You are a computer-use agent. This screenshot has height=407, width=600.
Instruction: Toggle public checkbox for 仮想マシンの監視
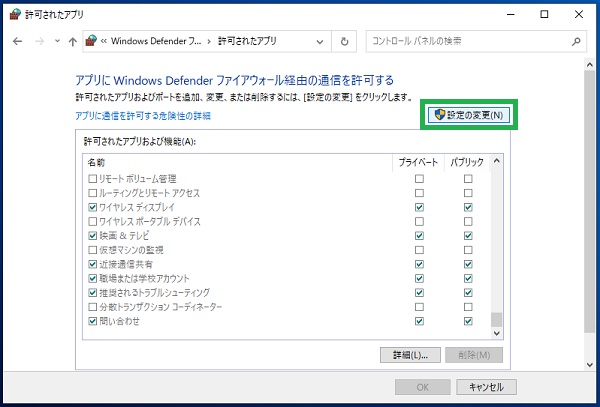coord(468,250)
